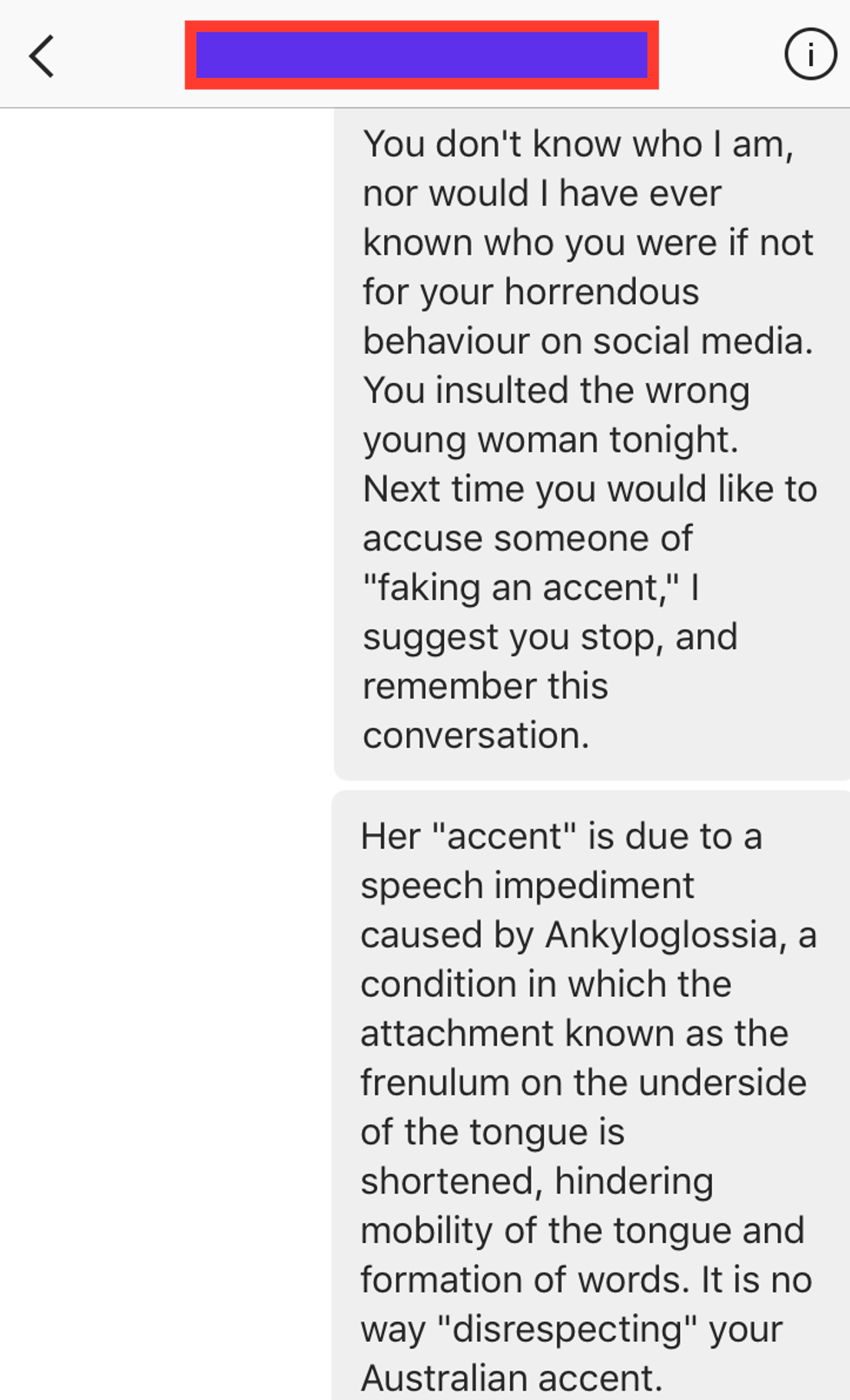Viewport: 850px width, 1400px height.
Task: Tap the redacted contact name in the header
Action: [422, 55]
